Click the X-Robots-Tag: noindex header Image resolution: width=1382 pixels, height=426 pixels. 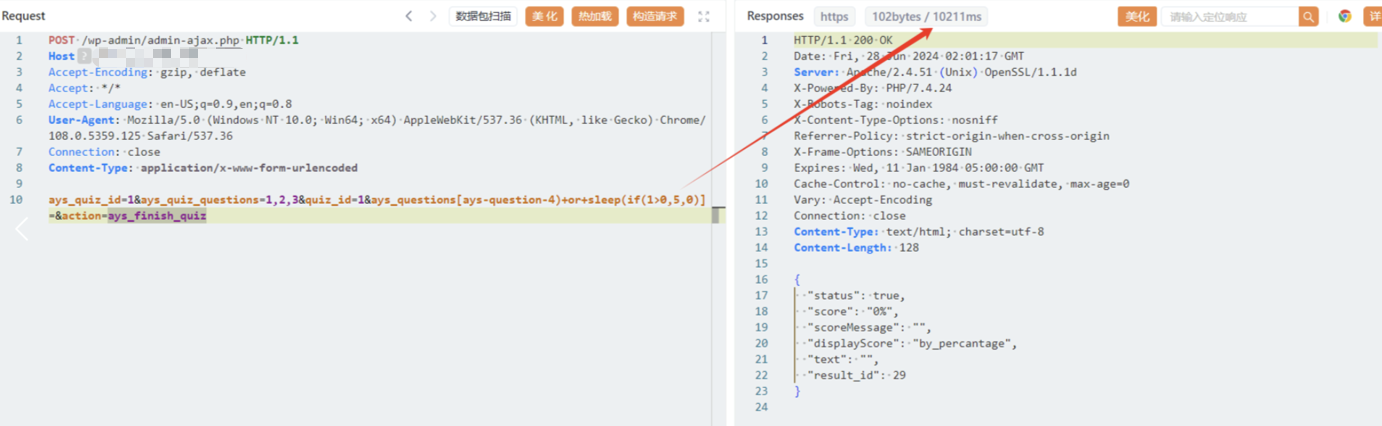pos(863,104)
